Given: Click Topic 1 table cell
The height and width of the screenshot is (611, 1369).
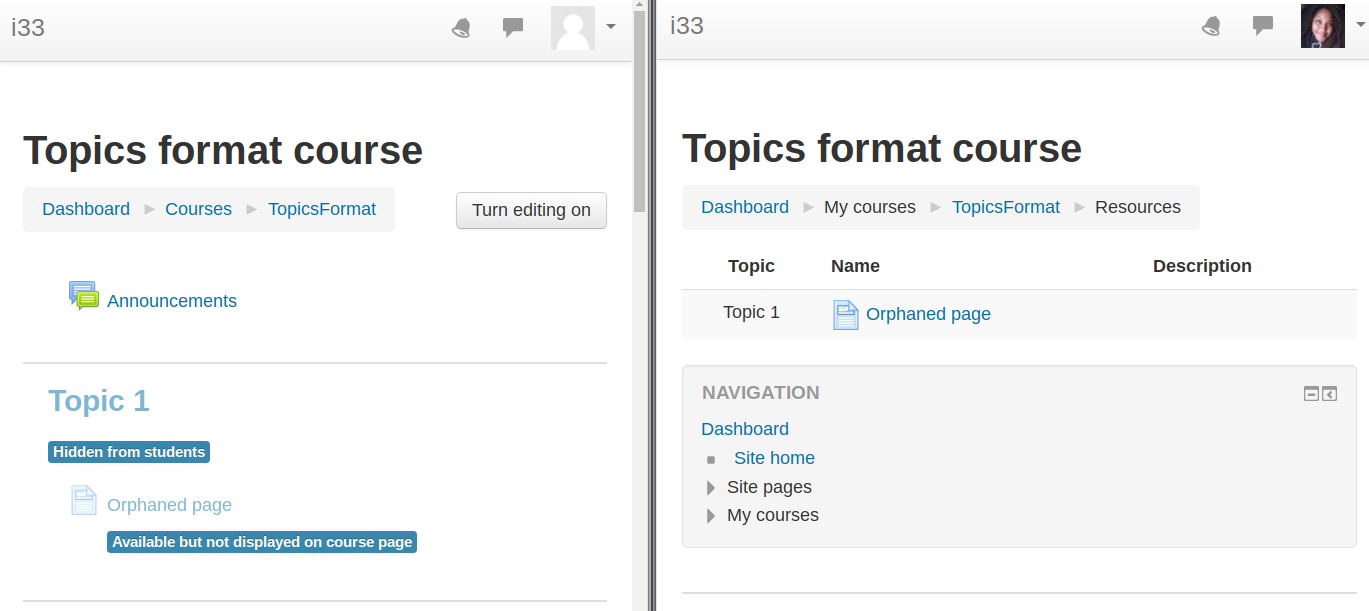Looking at the screenshot, I should pos(751,312).
